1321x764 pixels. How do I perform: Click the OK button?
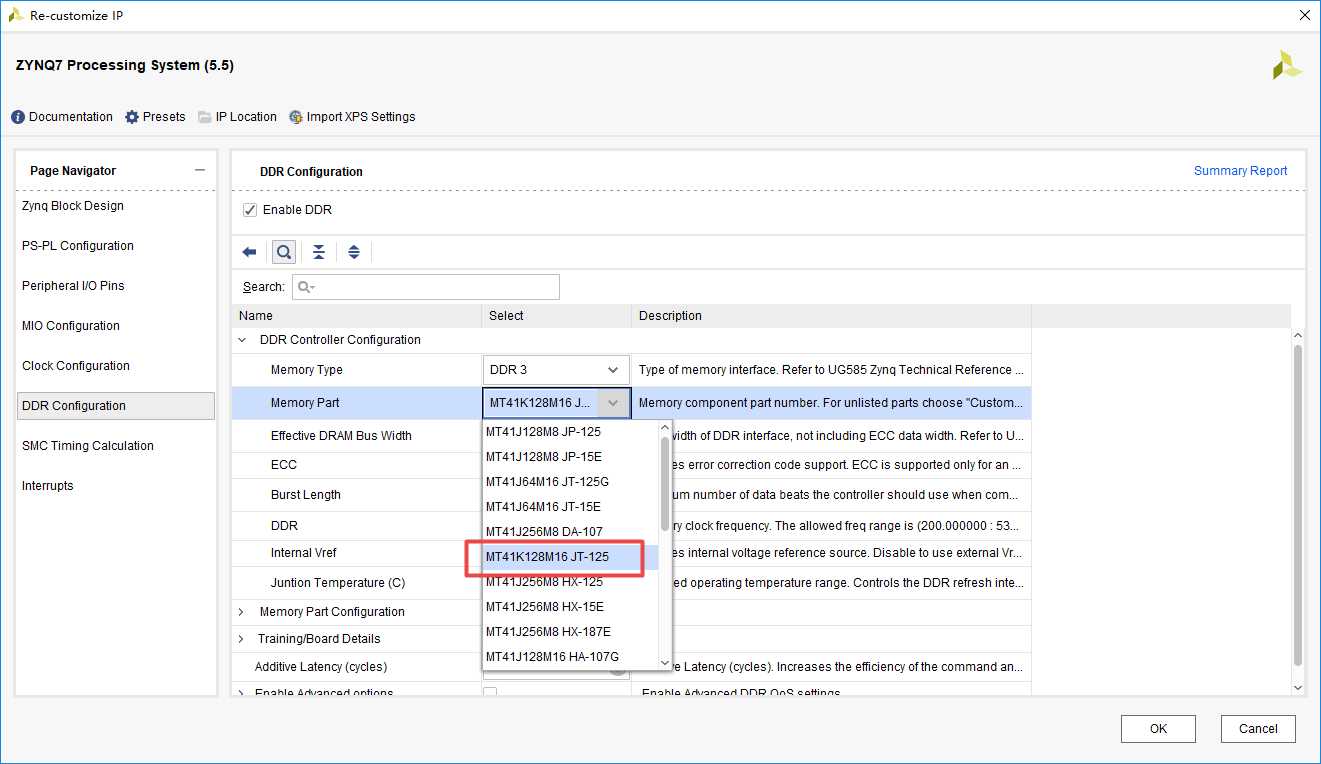point(1158,729)
